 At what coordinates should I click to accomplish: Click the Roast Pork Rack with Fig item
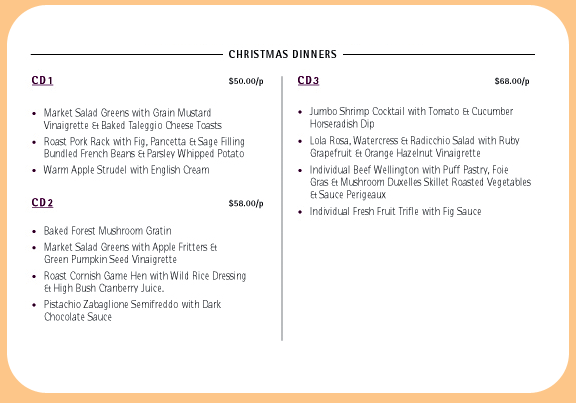pos(144,148)
